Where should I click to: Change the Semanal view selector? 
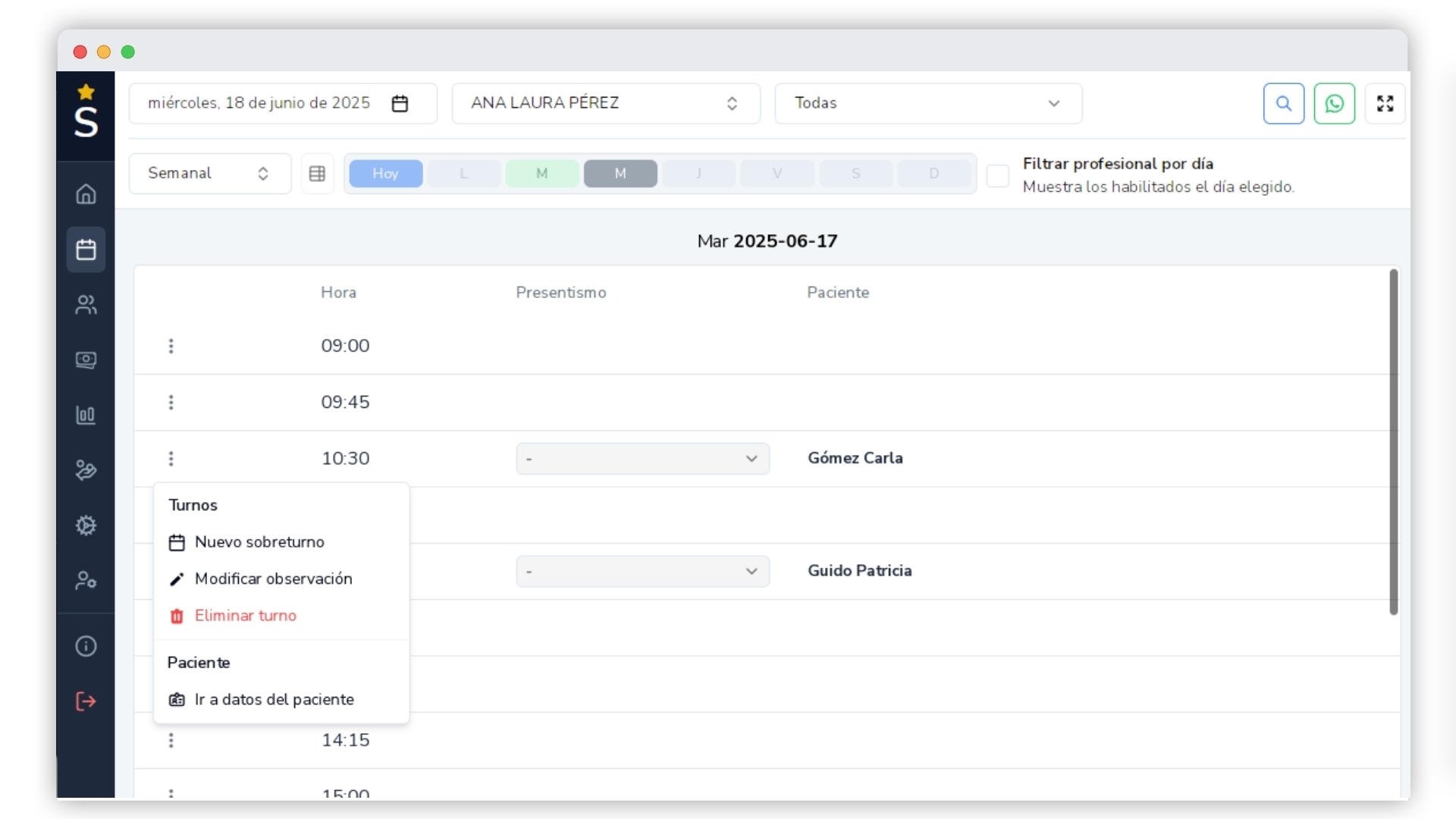[x=209, y=174]
